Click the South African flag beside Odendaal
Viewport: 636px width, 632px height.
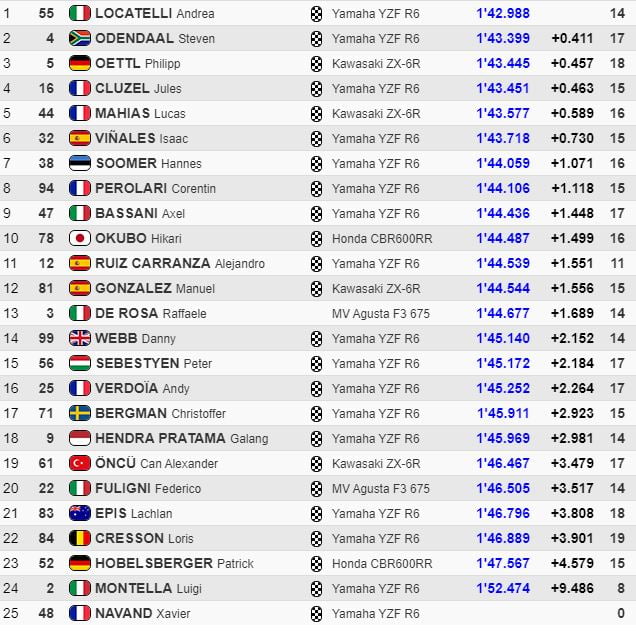(79, 38)
